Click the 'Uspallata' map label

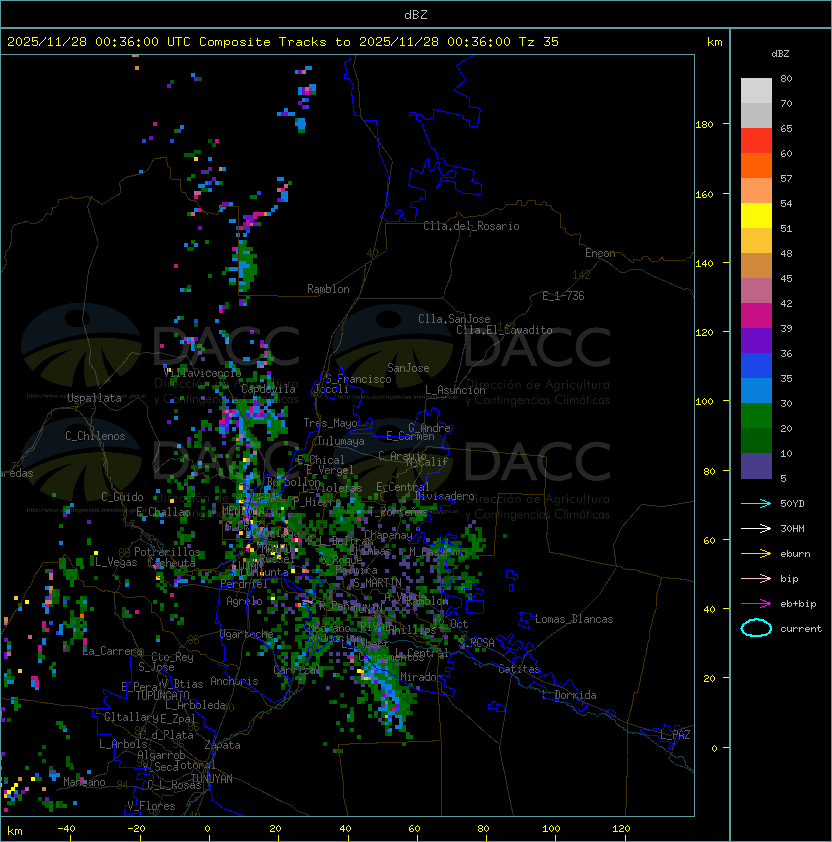(x=94, y=398)
